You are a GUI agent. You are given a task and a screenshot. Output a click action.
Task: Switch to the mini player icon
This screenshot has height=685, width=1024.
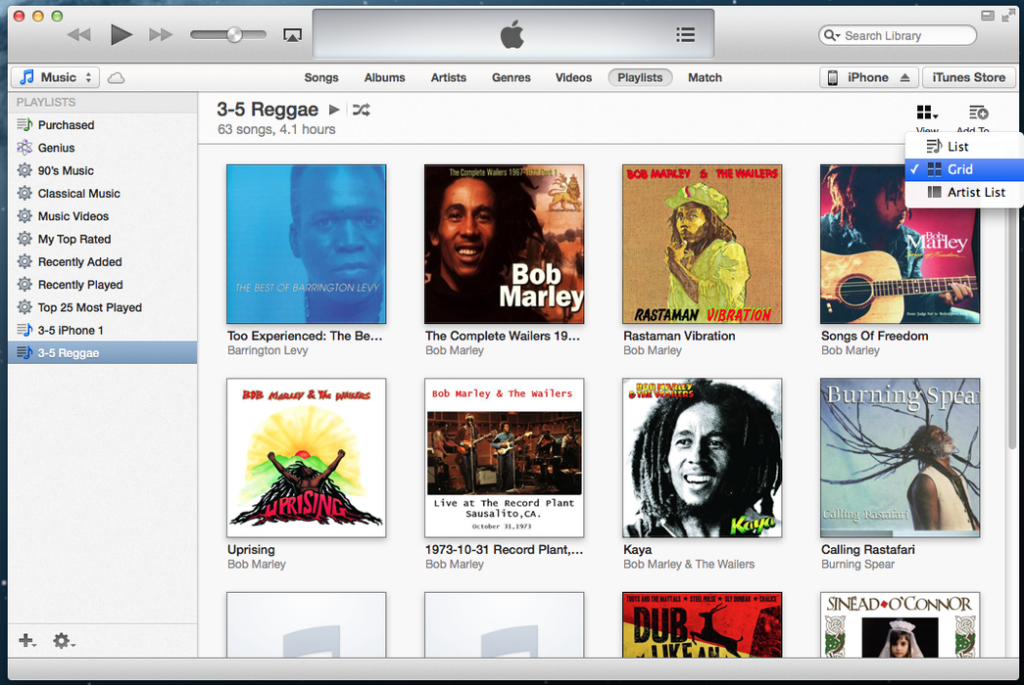tap(987, 16)
